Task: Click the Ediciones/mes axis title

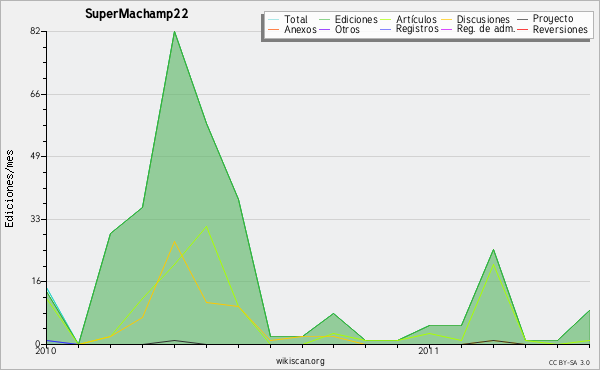Action: [9, 189]
